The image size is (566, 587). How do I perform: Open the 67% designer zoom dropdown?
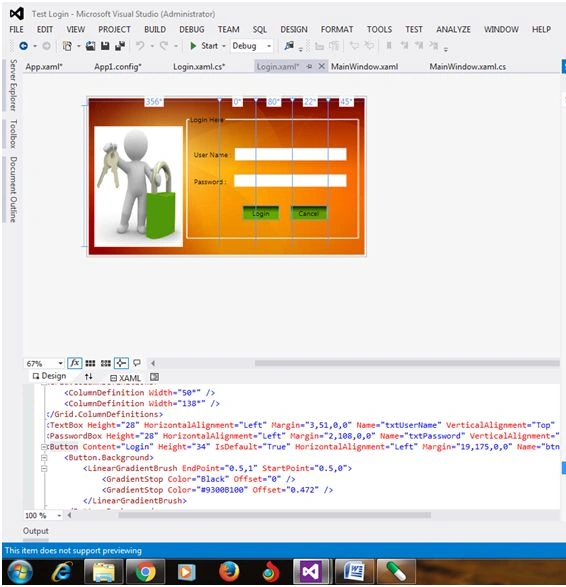(44, 364)
